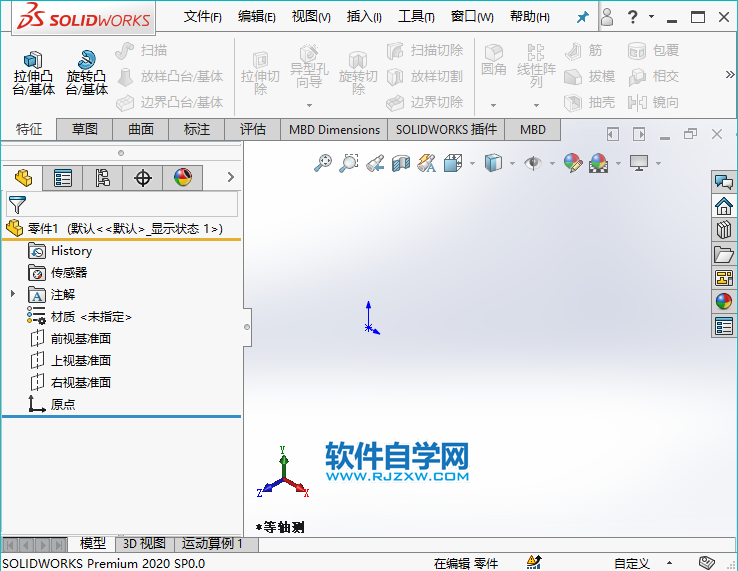738x571 pixels.
Task: Open the 线性阵列 dropdown arrow
Action: (x=536, y=105)
